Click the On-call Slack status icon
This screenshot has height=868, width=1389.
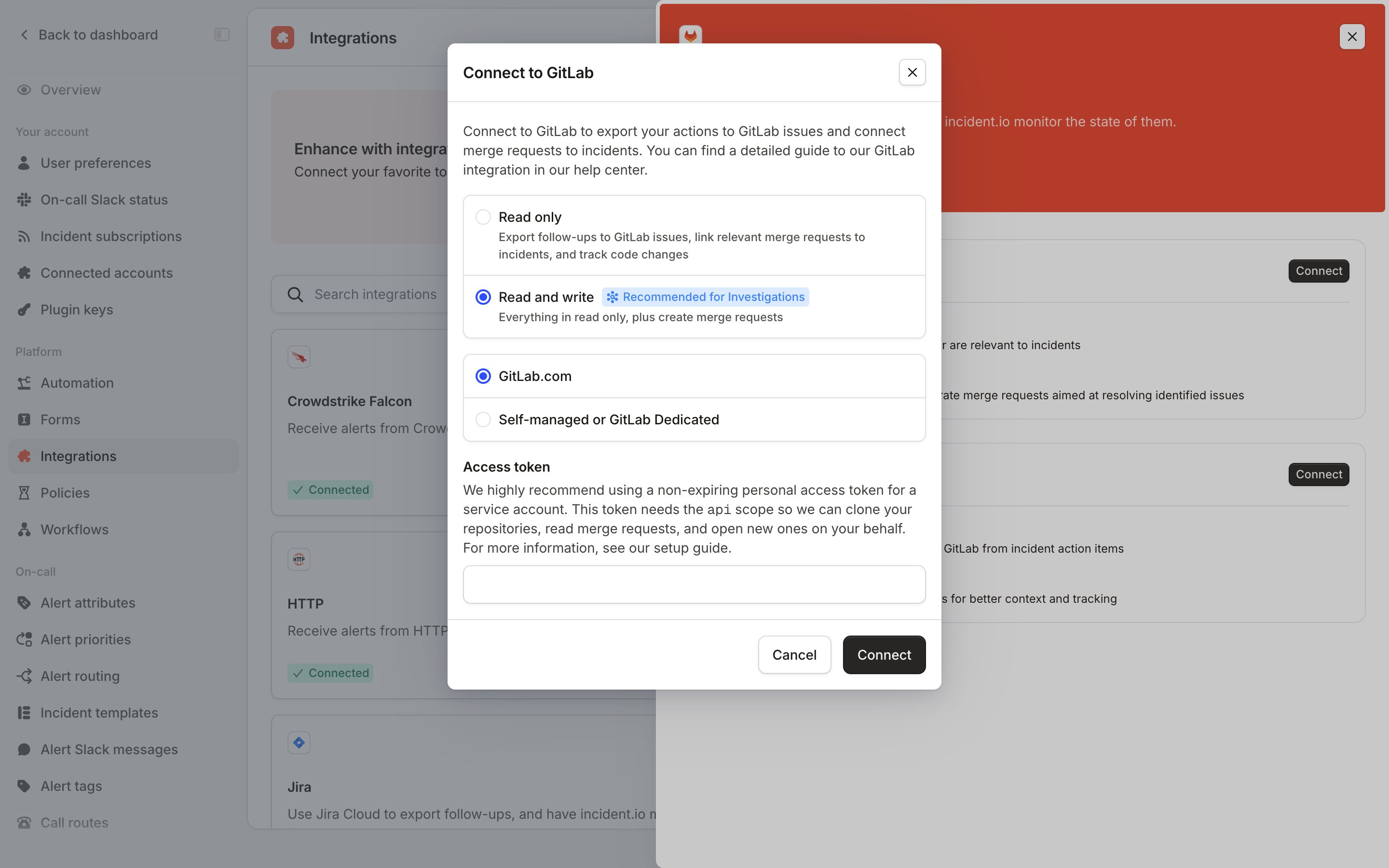(x=24, y=200)
